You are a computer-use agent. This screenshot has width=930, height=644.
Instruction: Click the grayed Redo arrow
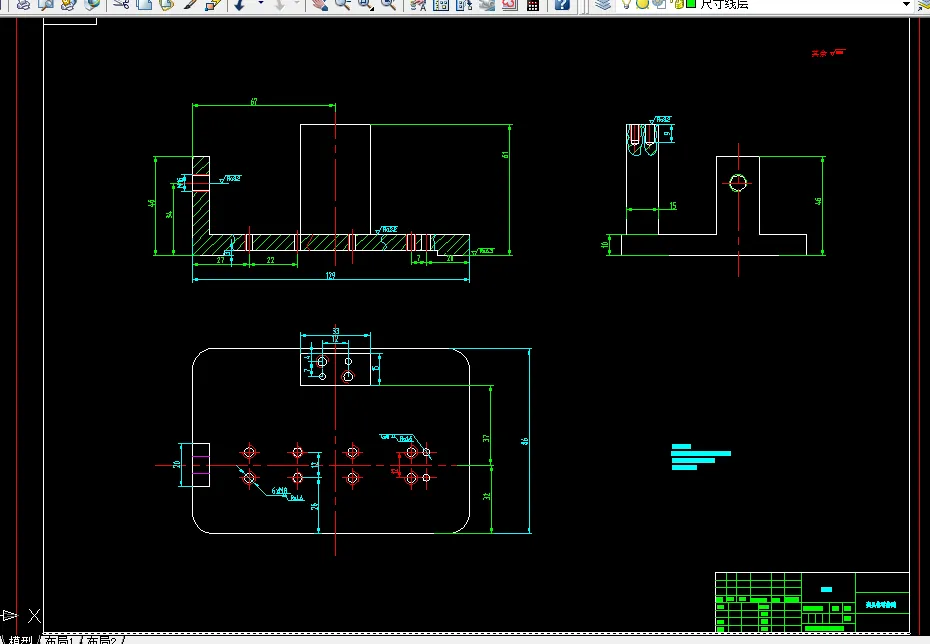click(x=279, y=5)
